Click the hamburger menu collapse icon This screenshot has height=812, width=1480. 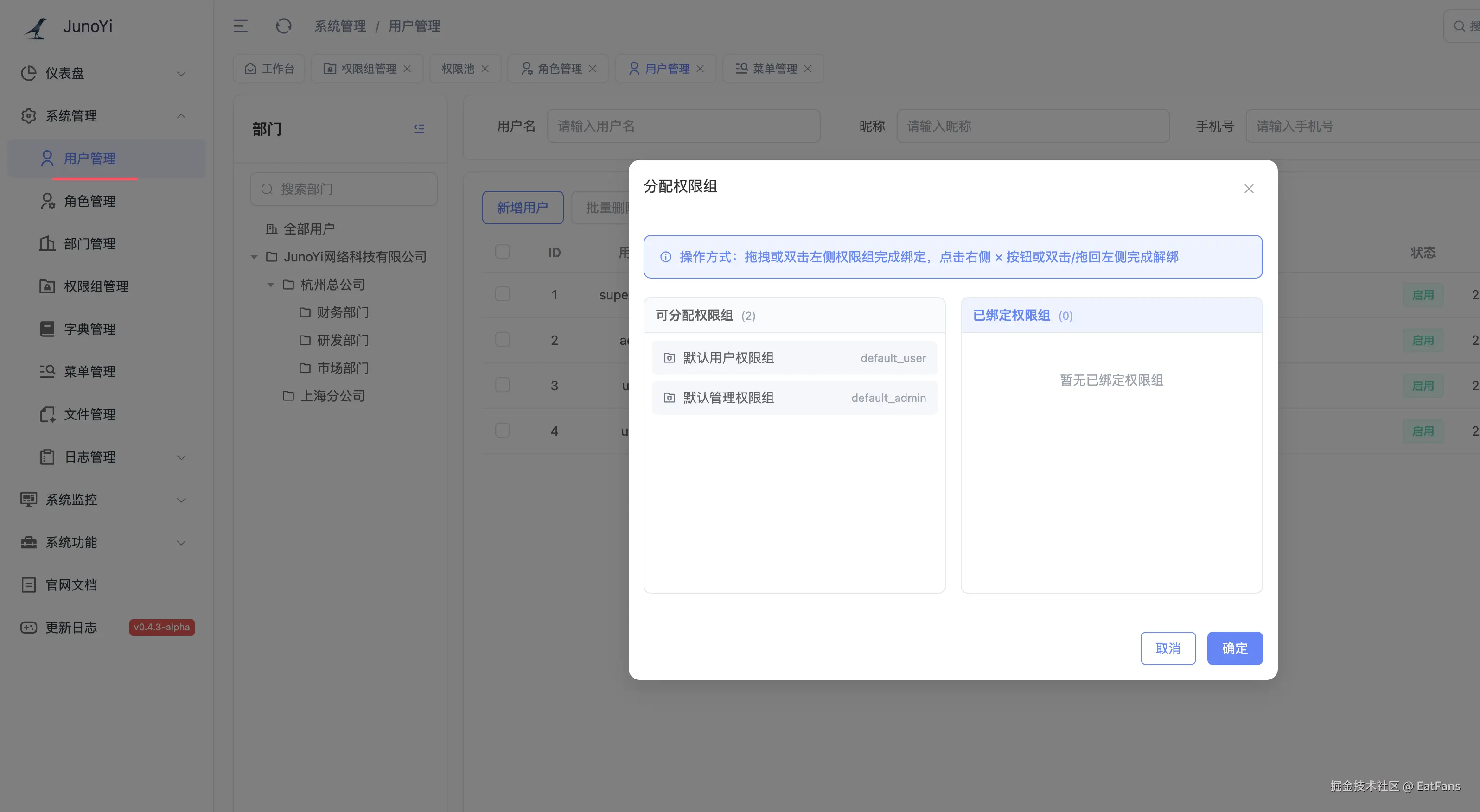coord(241,26)
